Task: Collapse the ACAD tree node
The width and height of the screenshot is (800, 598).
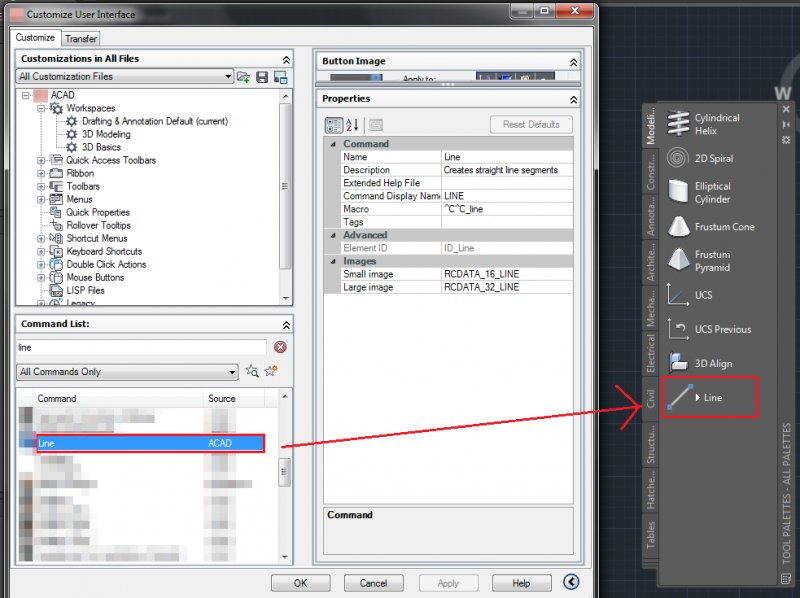Action: coord(26,95)
